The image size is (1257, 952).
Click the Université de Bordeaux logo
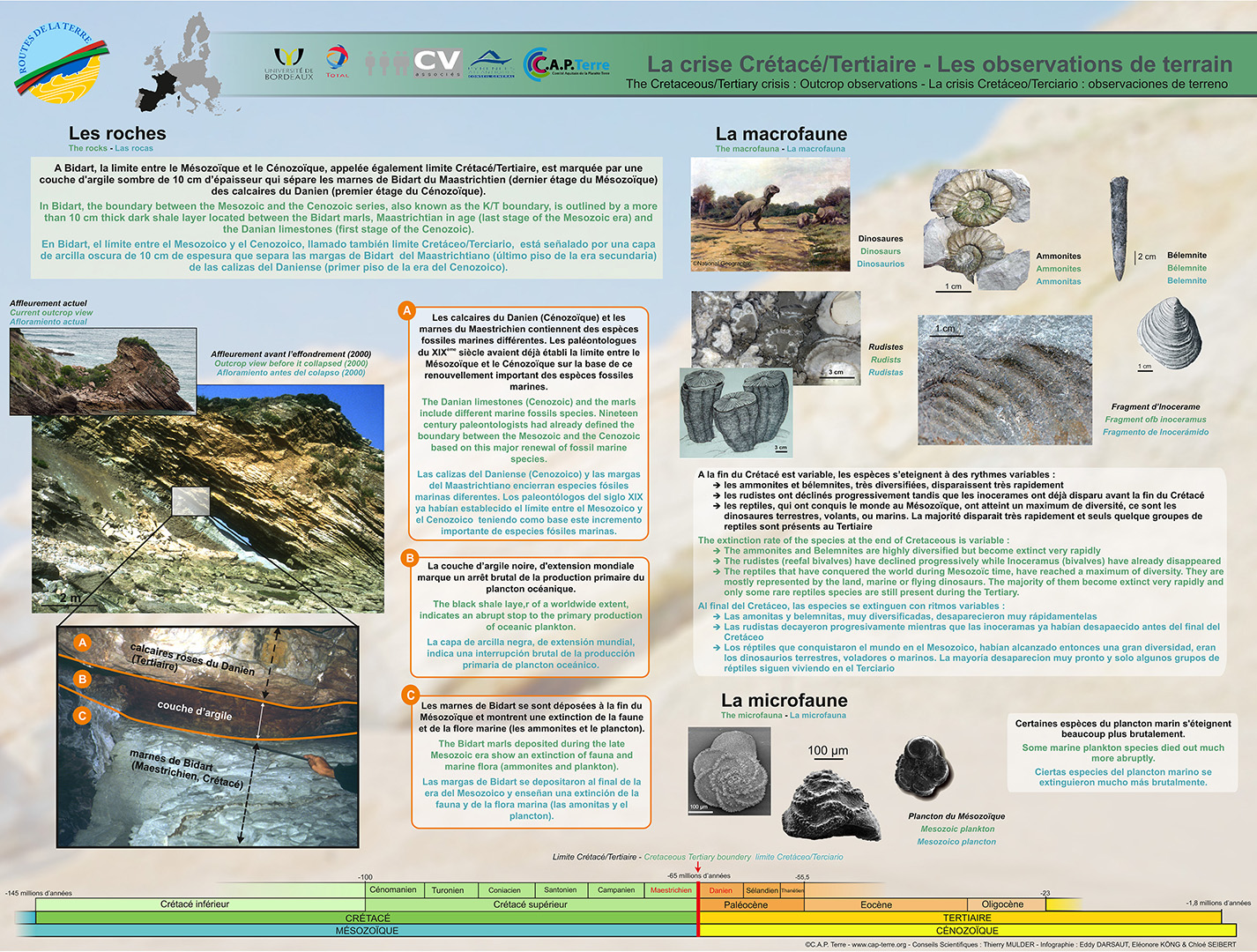289,63
